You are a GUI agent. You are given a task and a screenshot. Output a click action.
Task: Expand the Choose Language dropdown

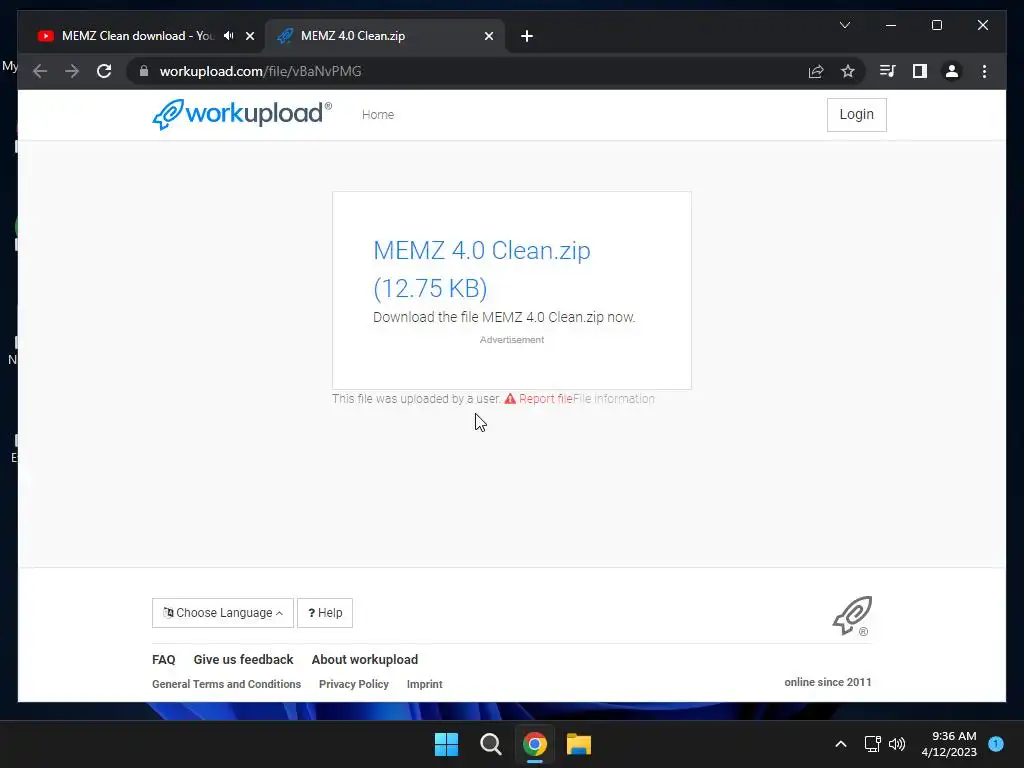pyautogui.click(x=223, y=613)
